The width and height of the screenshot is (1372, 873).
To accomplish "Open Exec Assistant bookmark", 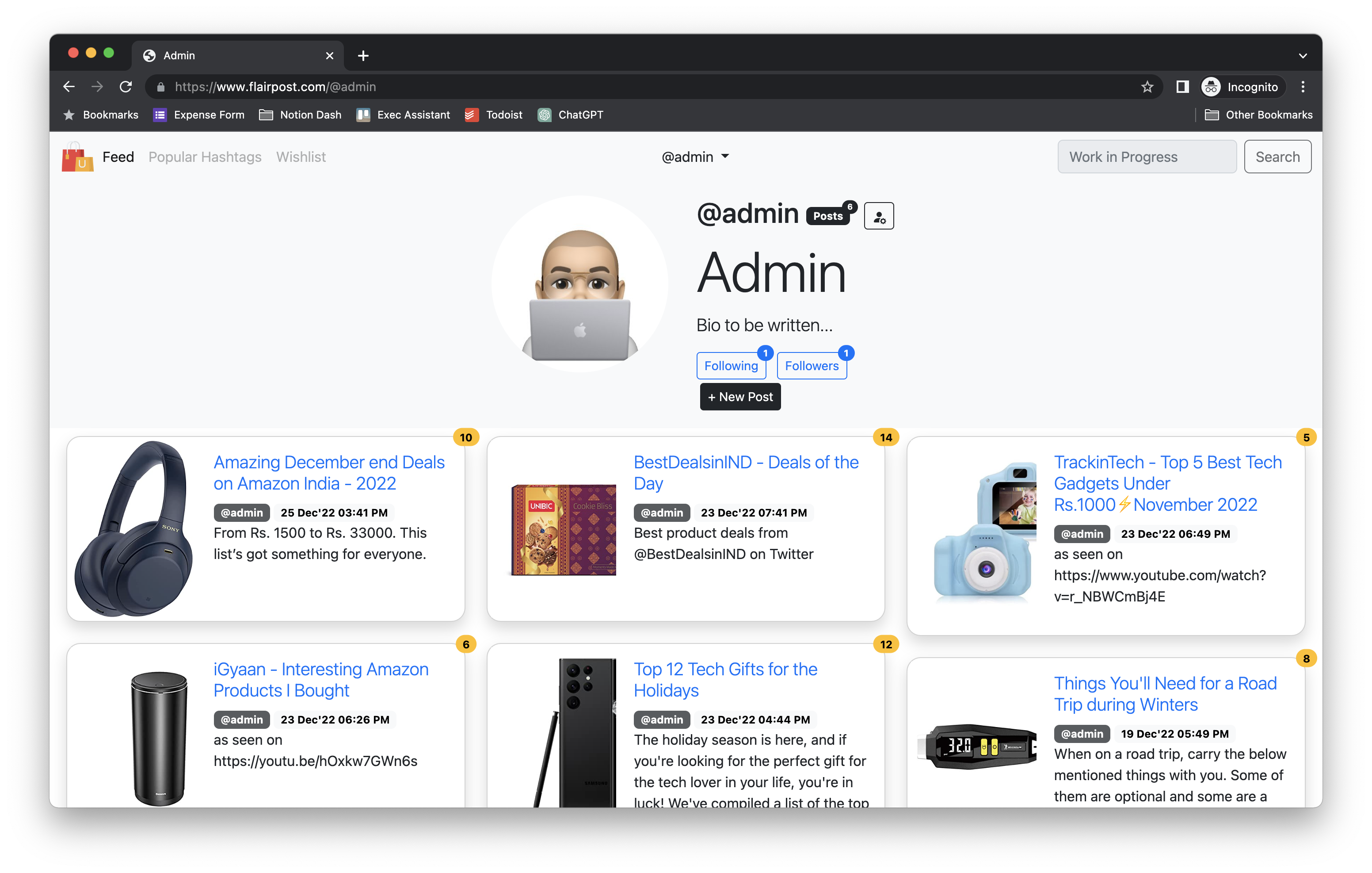I will pos(403,115).
